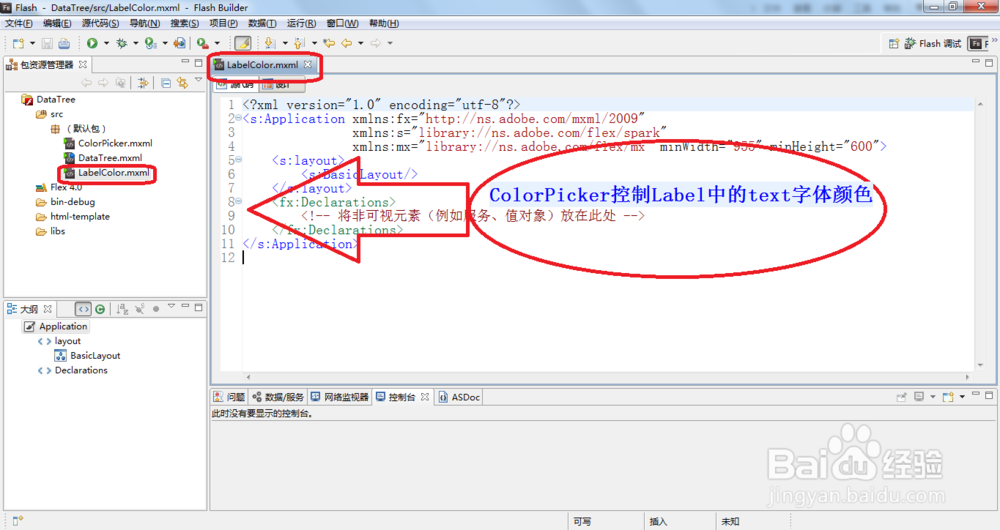The width and height of the screenshot is (1000, 530).
Task: Open the 编辑(E) menu
Action: (x=57, y=23)
